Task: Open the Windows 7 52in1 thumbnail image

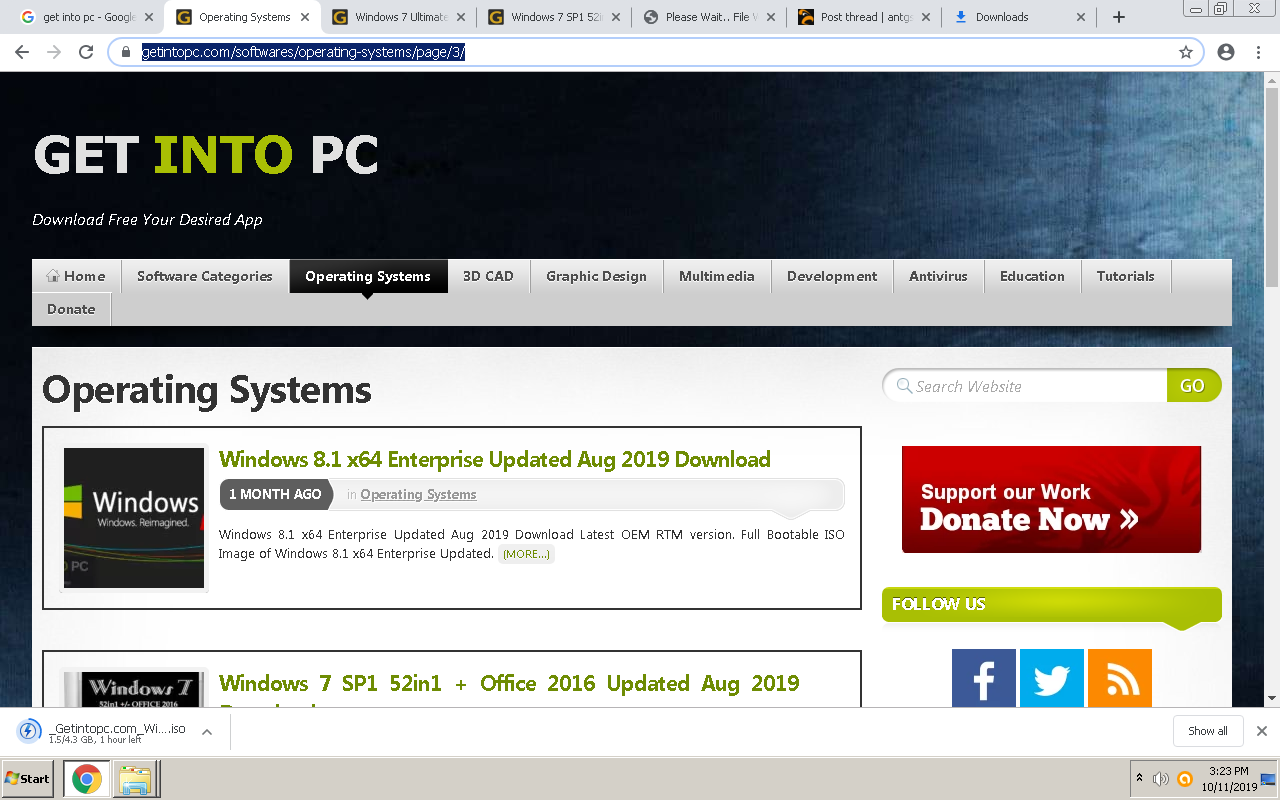Action: pos(134,690)
